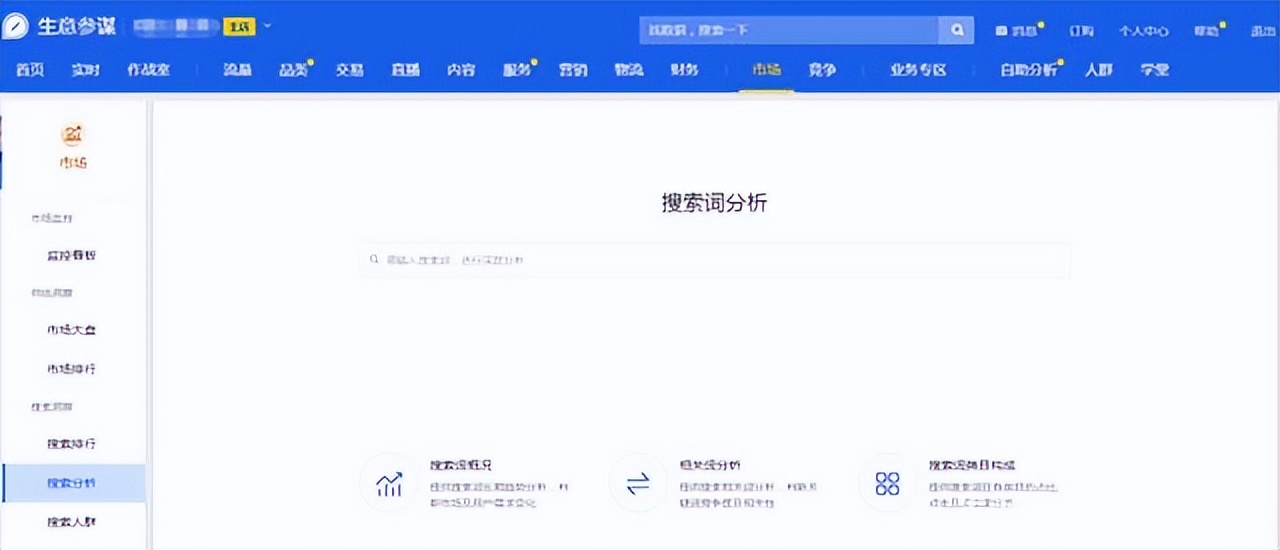Select the 物流 tab
This screenshot has width=1280, height=550.
[628, 70]
